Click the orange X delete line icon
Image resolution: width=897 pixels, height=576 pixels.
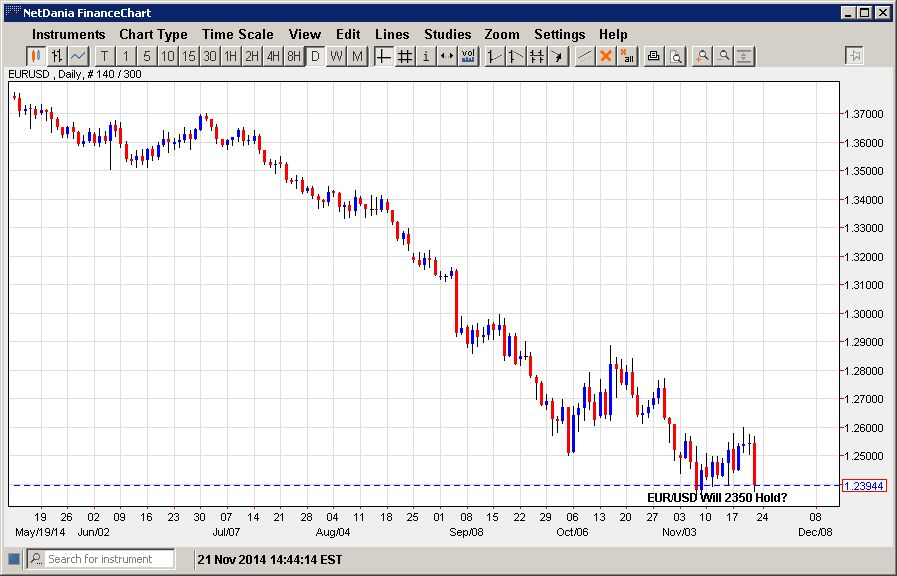click(605, 56)
